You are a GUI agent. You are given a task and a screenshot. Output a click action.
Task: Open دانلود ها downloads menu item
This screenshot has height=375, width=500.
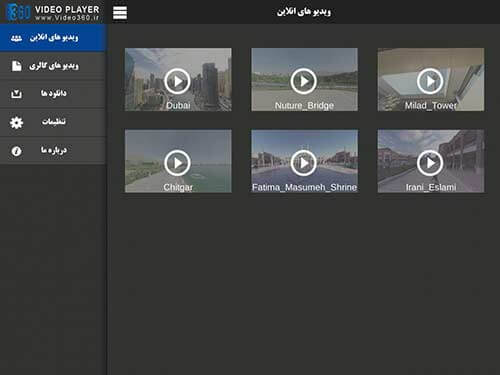click(x=53, y=94)
